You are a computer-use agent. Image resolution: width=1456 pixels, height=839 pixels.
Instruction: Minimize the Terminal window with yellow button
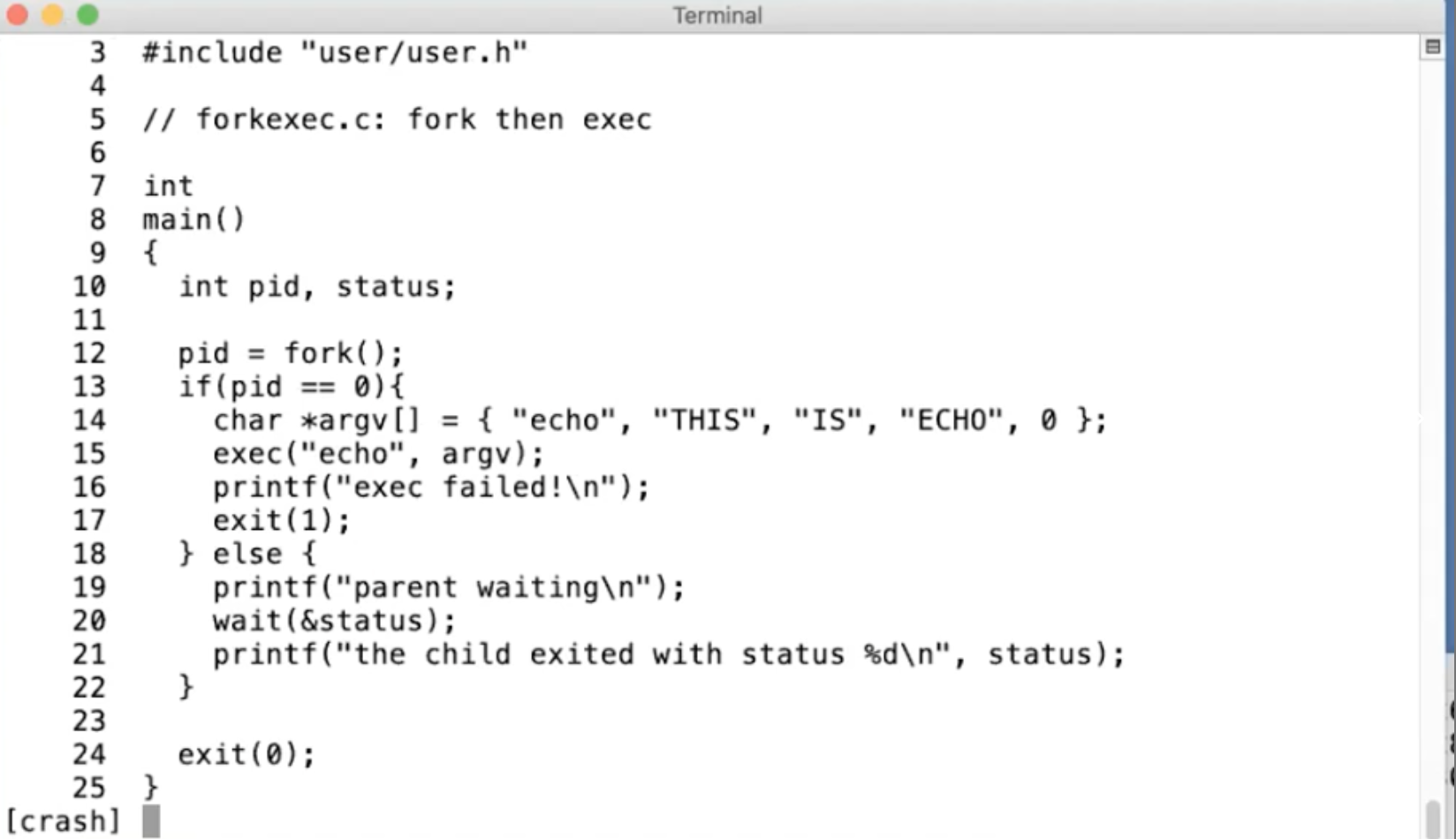point(52,15)
